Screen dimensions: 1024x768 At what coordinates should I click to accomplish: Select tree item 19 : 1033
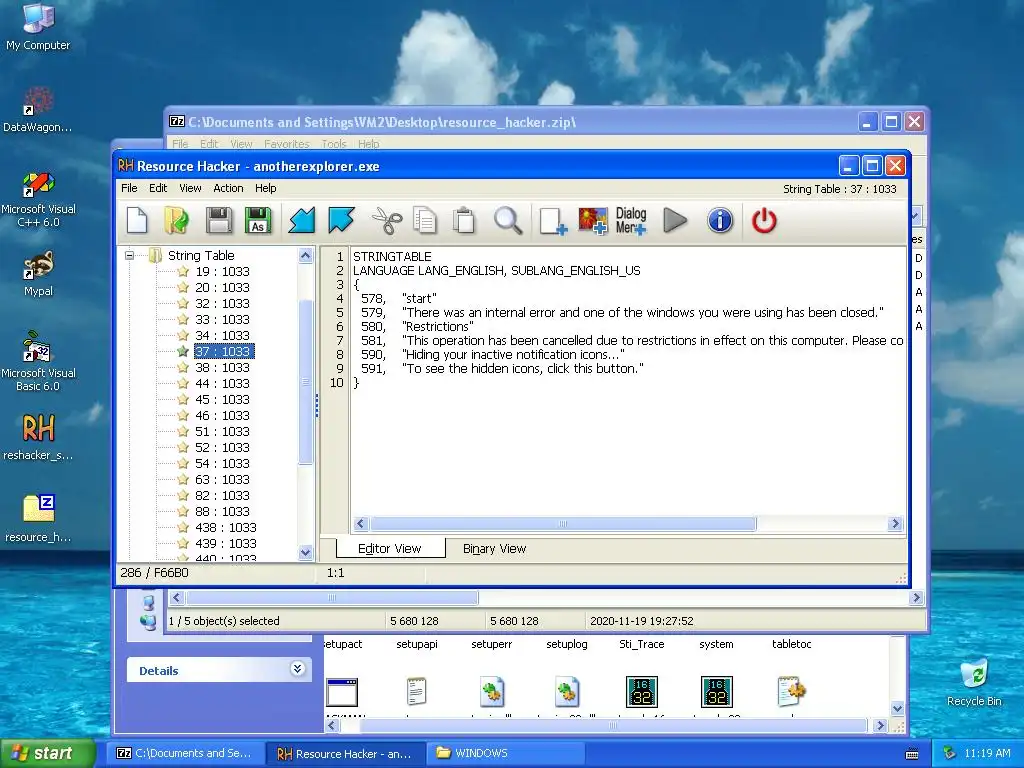tap(222, 271)
